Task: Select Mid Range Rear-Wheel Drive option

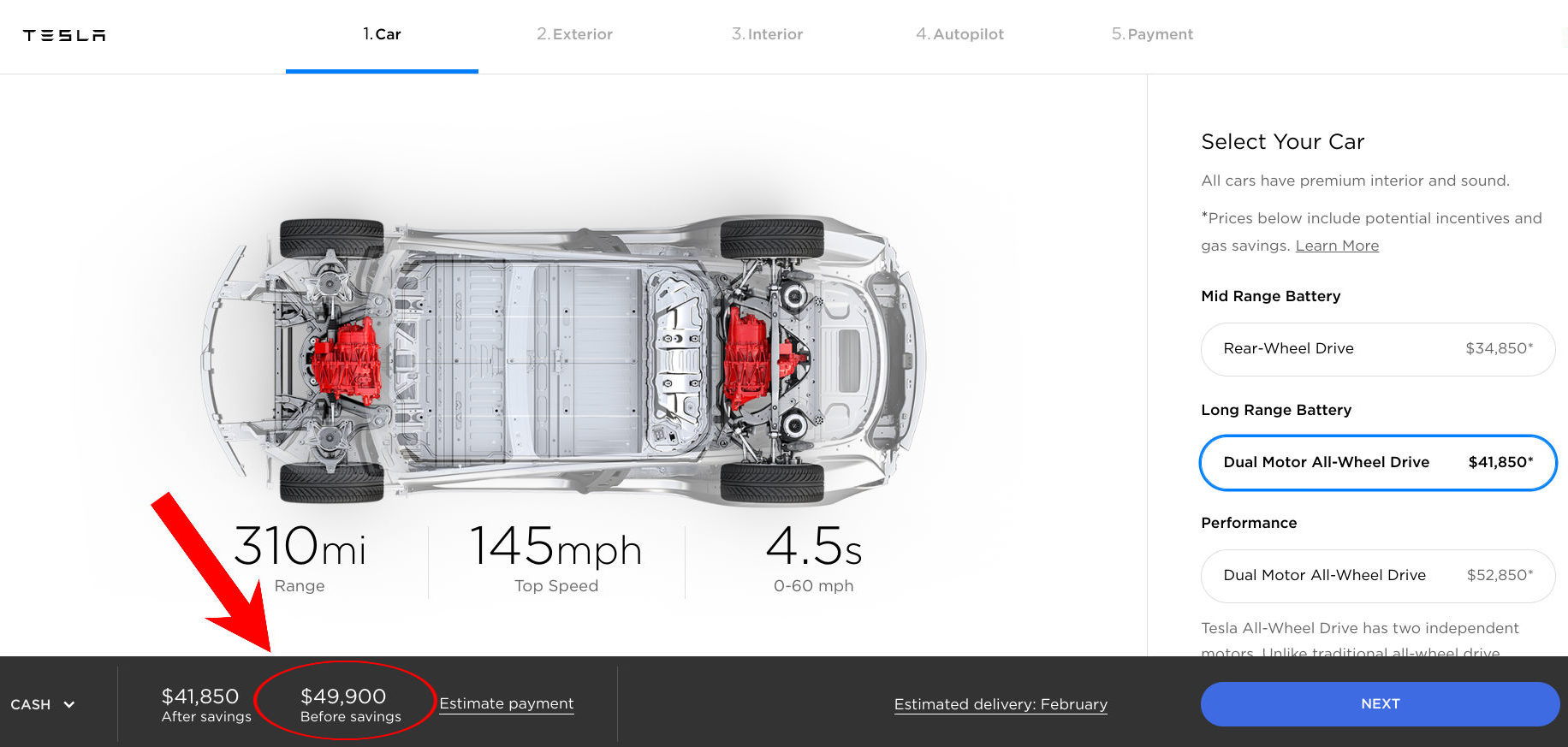Action: click(x=1378, y=349)
